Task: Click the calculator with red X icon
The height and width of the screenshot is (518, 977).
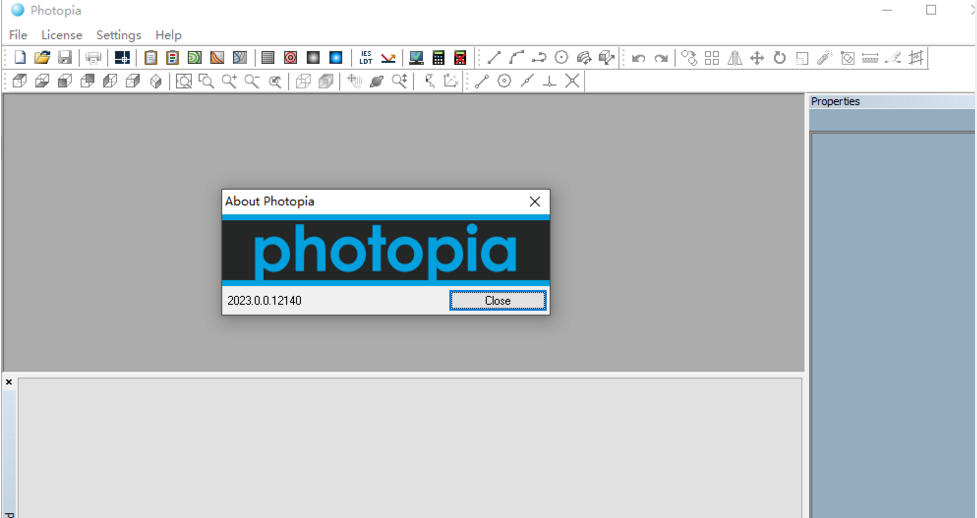Action: [460, 58]
